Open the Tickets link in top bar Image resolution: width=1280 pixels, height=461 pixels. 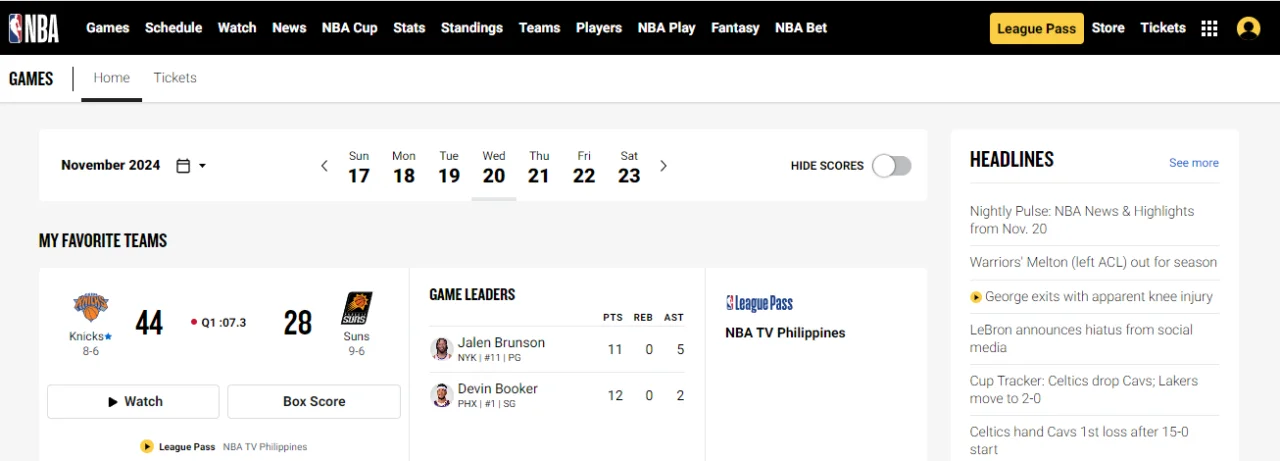[1163, 28]
